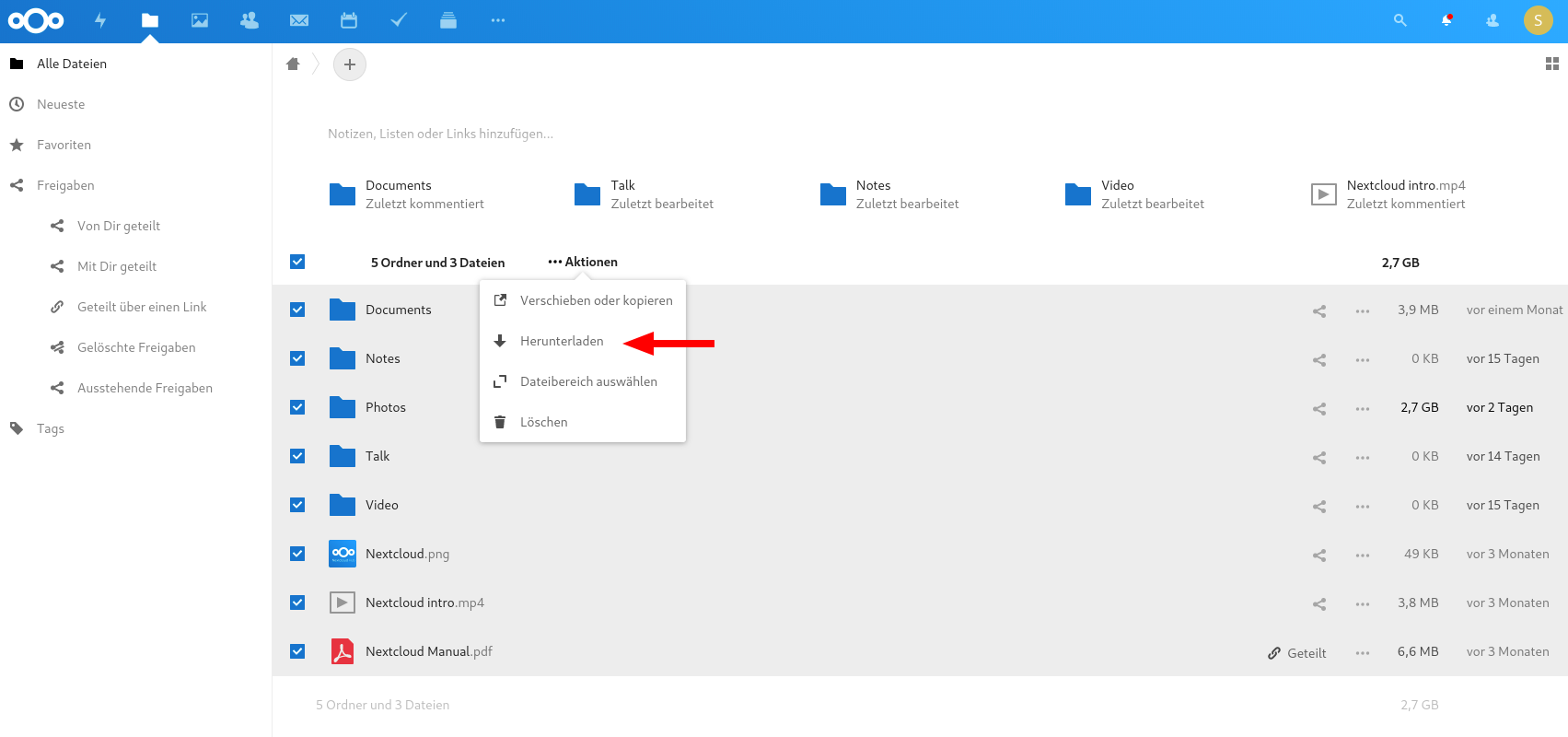Share the Nextcloud intro.mp4 file
This screenshot has height=737, width=1568.
[x=1319, y=604]
